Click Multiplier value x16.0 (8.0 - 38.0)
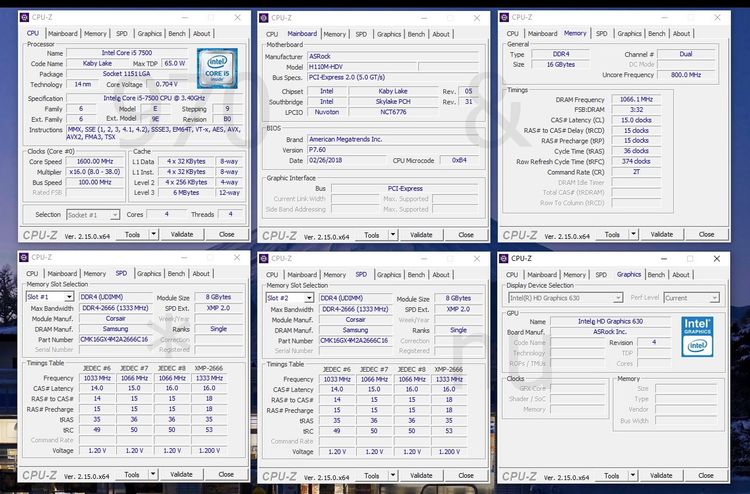 tap(95, 172)
